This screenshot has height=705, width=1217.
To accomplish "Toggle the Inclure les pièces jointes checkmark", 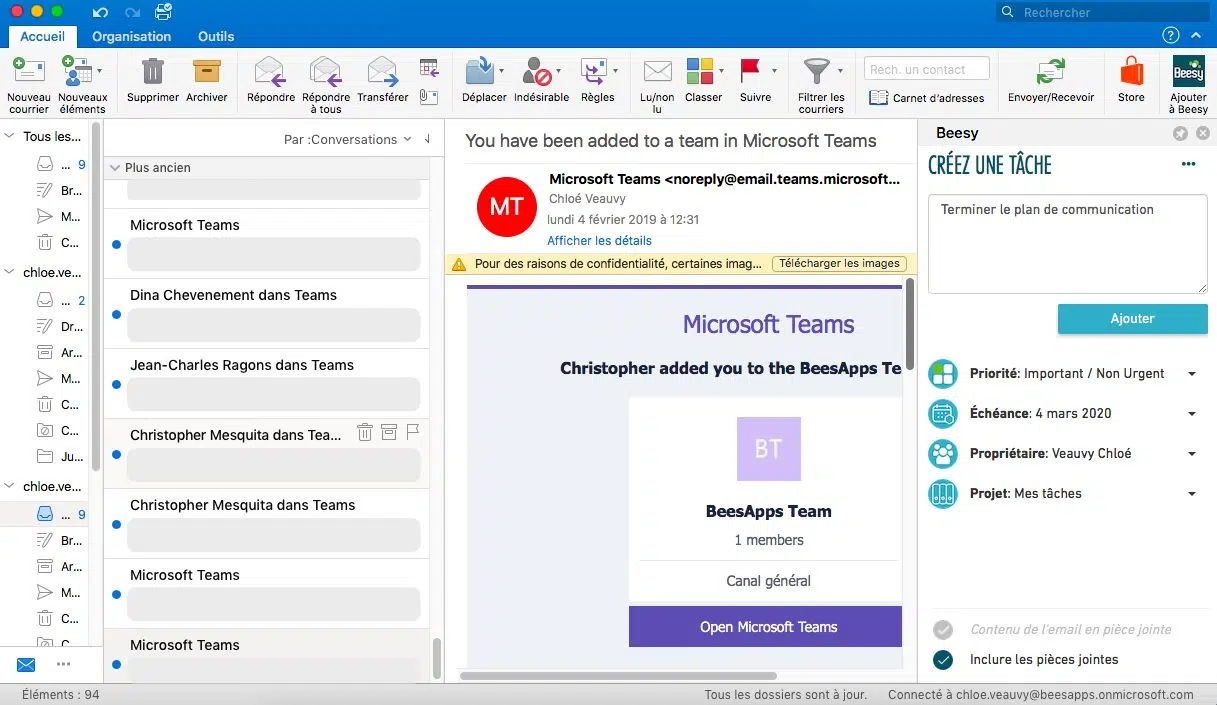I will click(942, 659).
